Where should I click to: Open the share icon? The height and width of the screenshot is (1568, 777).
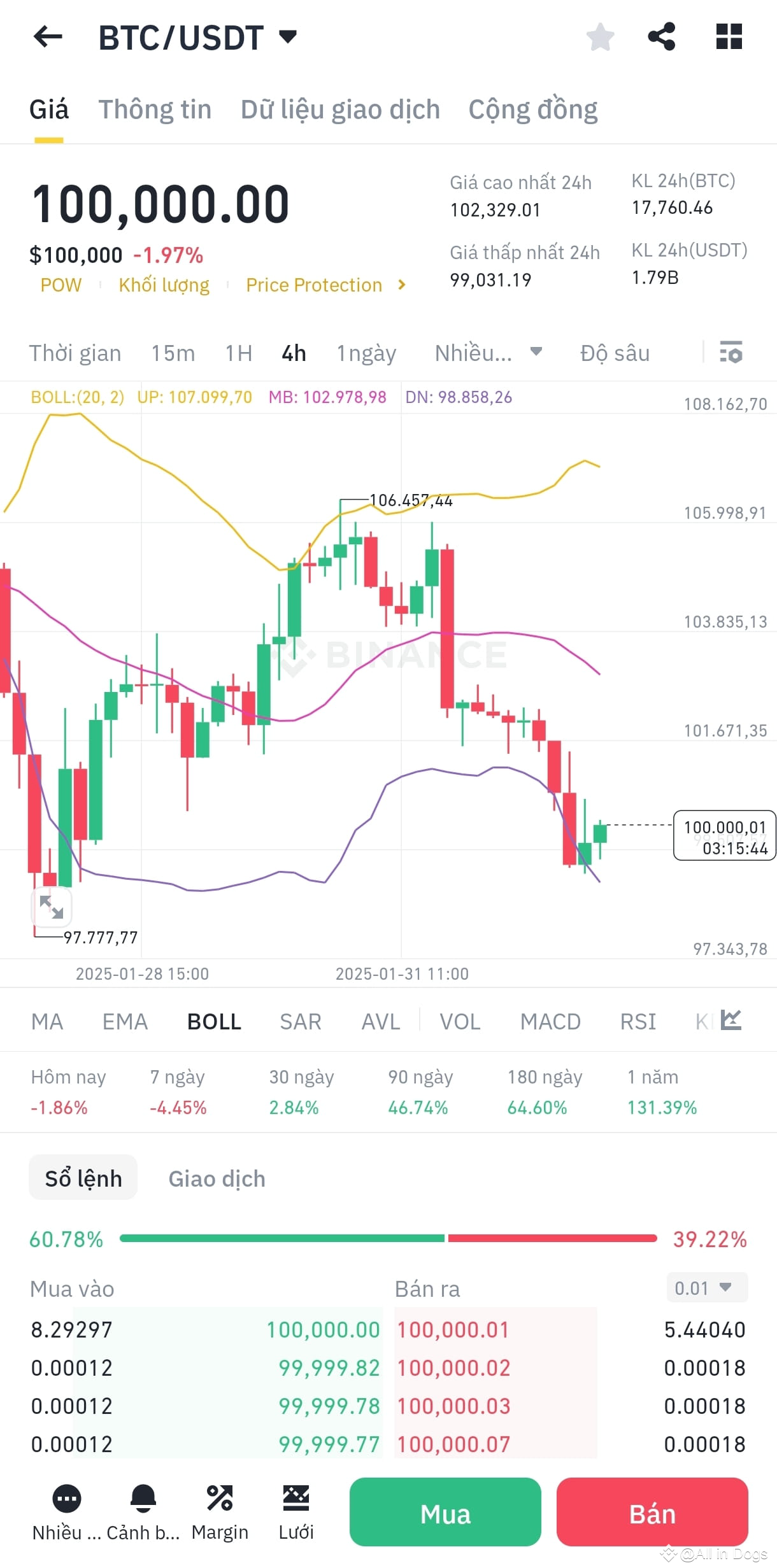point(662,36)
